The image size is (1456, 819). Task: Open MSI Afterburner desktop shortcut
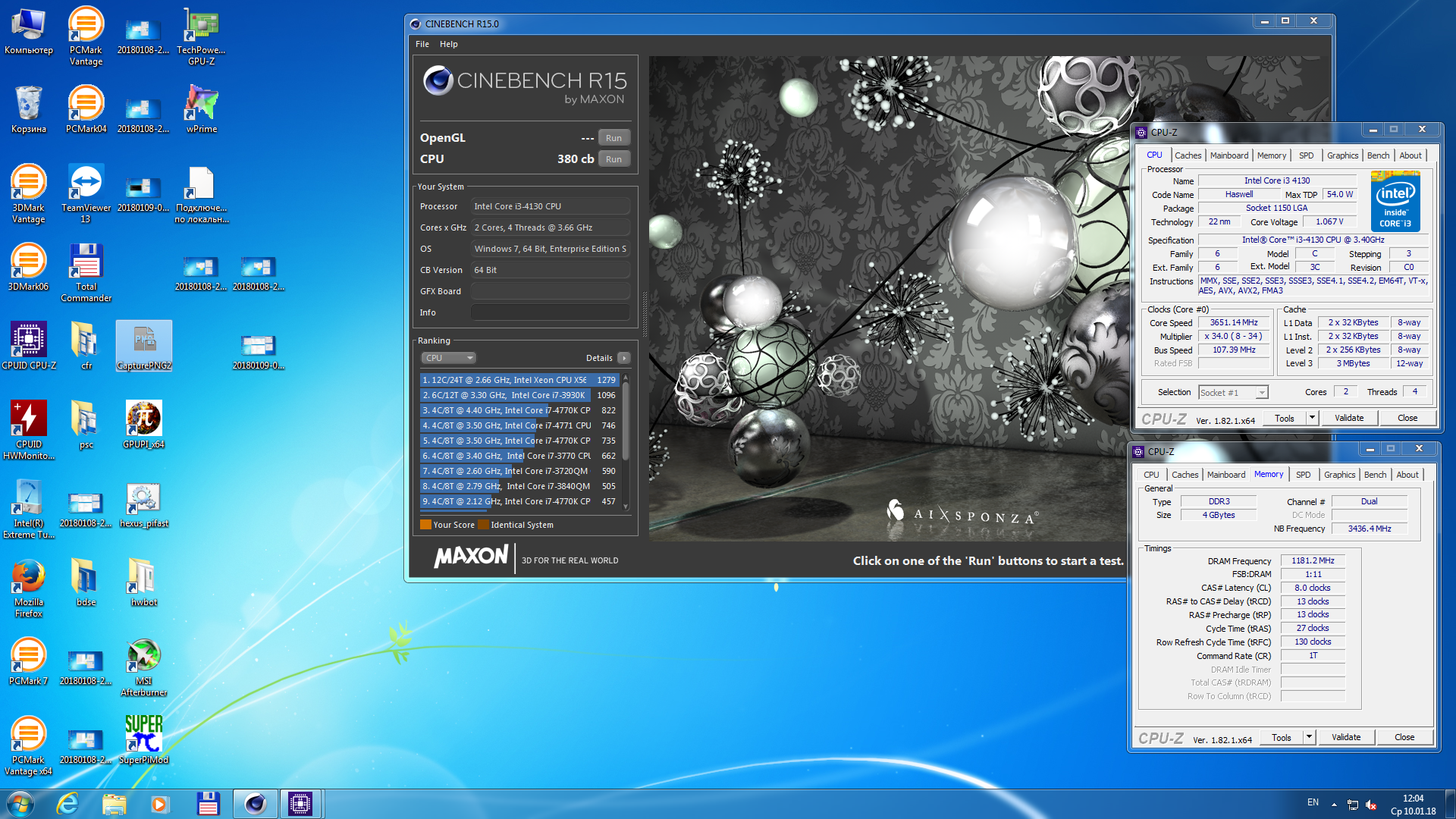143,667
